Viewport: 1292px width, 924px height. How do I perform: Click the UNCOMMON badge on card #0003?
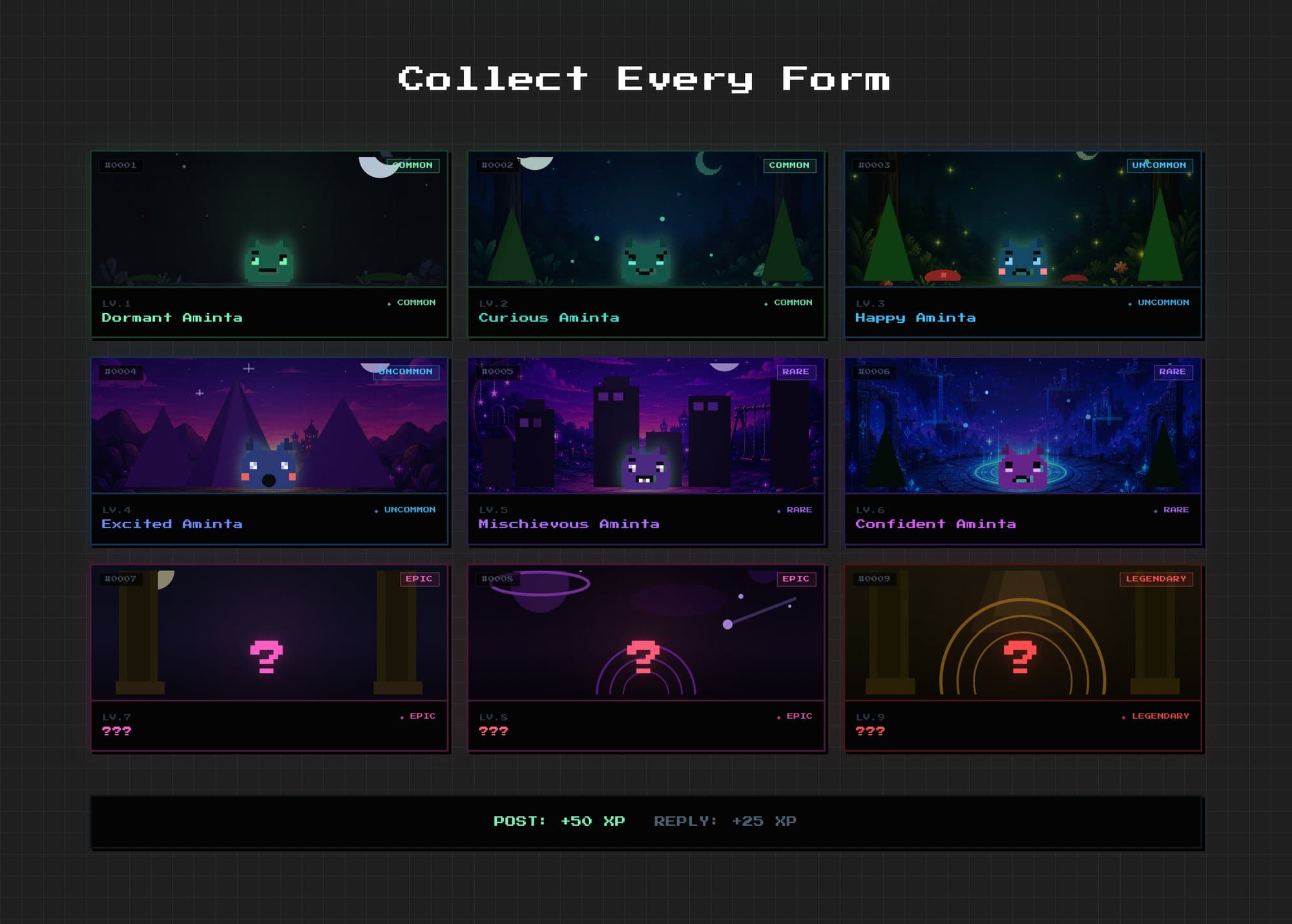(x=1159, y=165)
